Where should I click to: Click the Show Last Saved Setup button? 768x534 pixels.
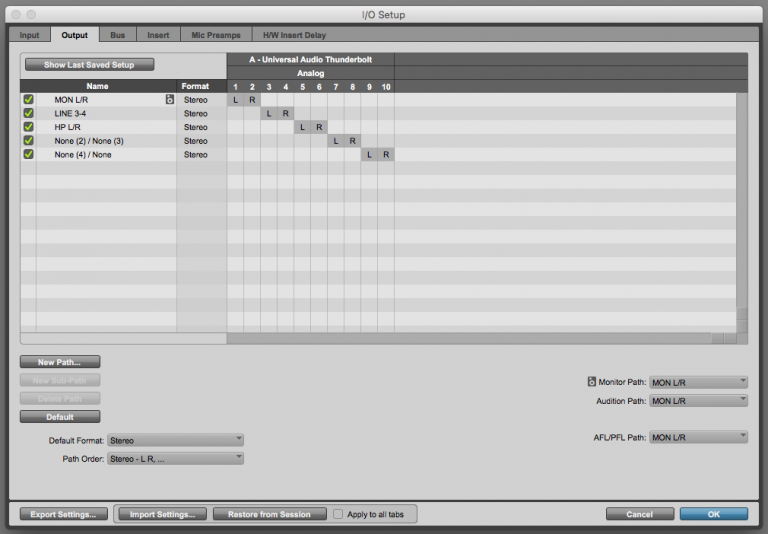pos(90,65)
